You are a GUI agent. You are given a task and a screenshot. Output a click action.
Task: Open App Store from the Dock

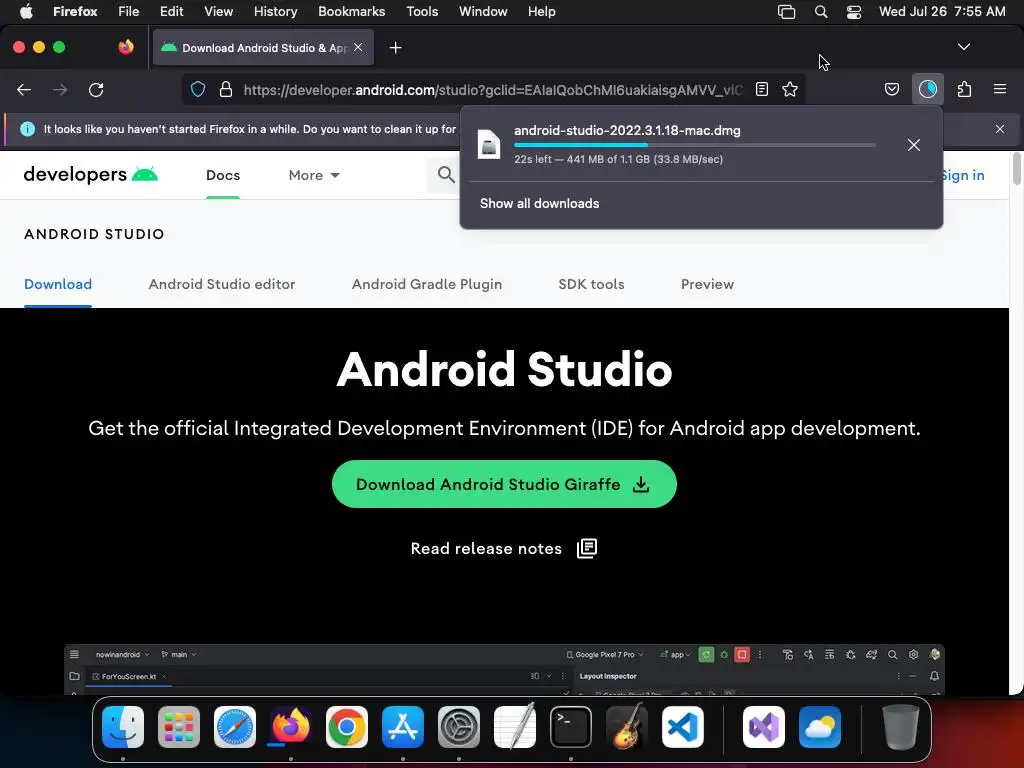point(403,727)
